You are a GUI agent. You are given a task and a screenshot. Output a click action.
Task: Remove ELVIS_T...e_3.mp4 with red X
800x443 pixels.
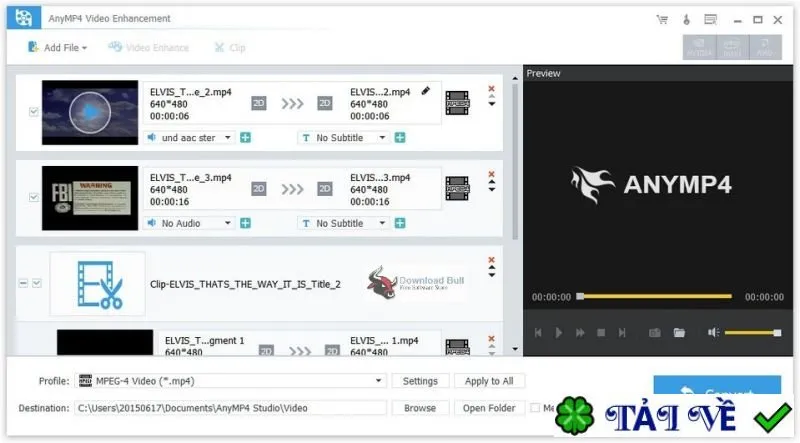point(491,174)
